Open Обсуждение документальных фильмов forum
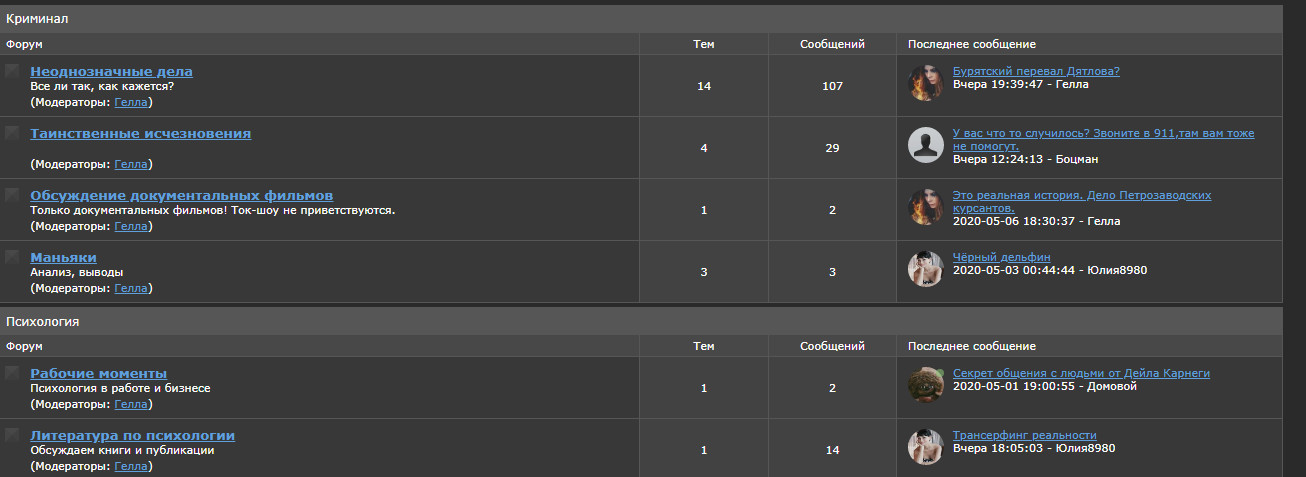 [x=181, y=195]
